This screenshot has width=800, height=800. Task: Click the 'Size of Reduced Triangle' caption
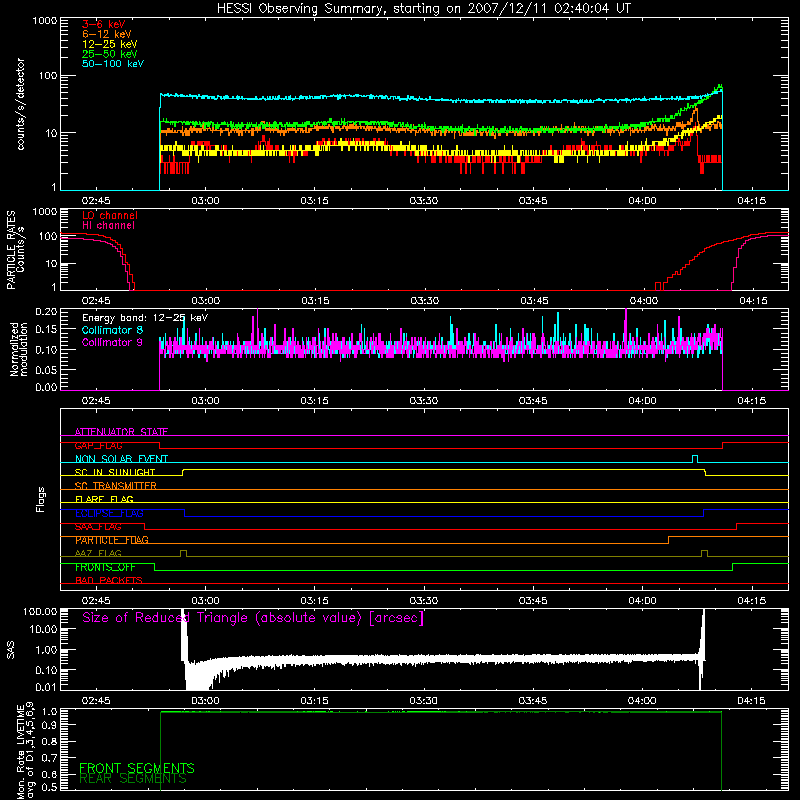(x=253, y=618)
